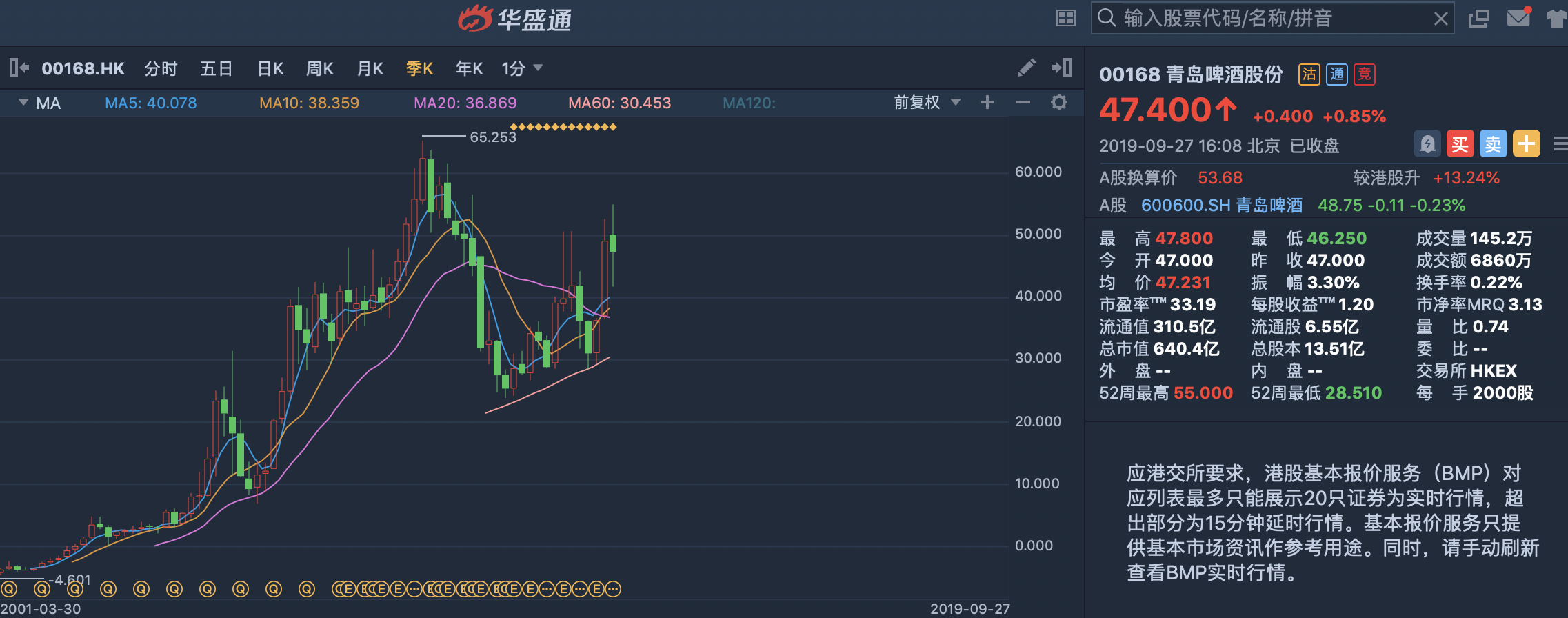This screenshot has height=618, width=1568.
Task: Select the 日K chart tab
Action: pyautogui.click(x=270, y=68)
